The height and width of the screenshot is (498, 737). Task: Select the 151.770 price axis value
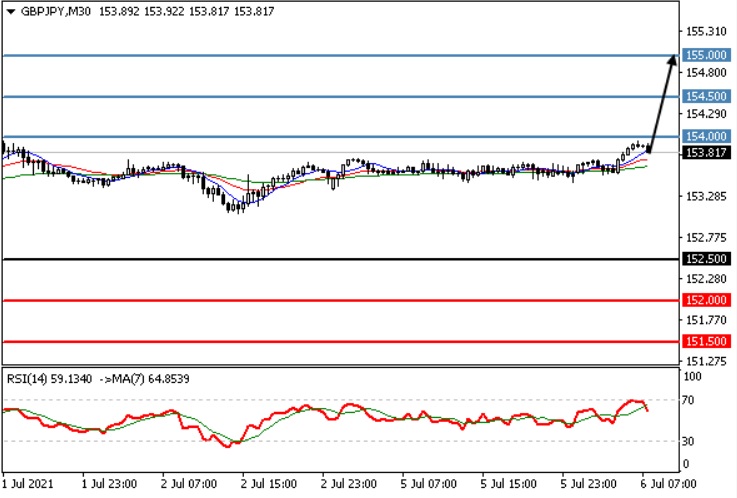[x=706, y=320]
